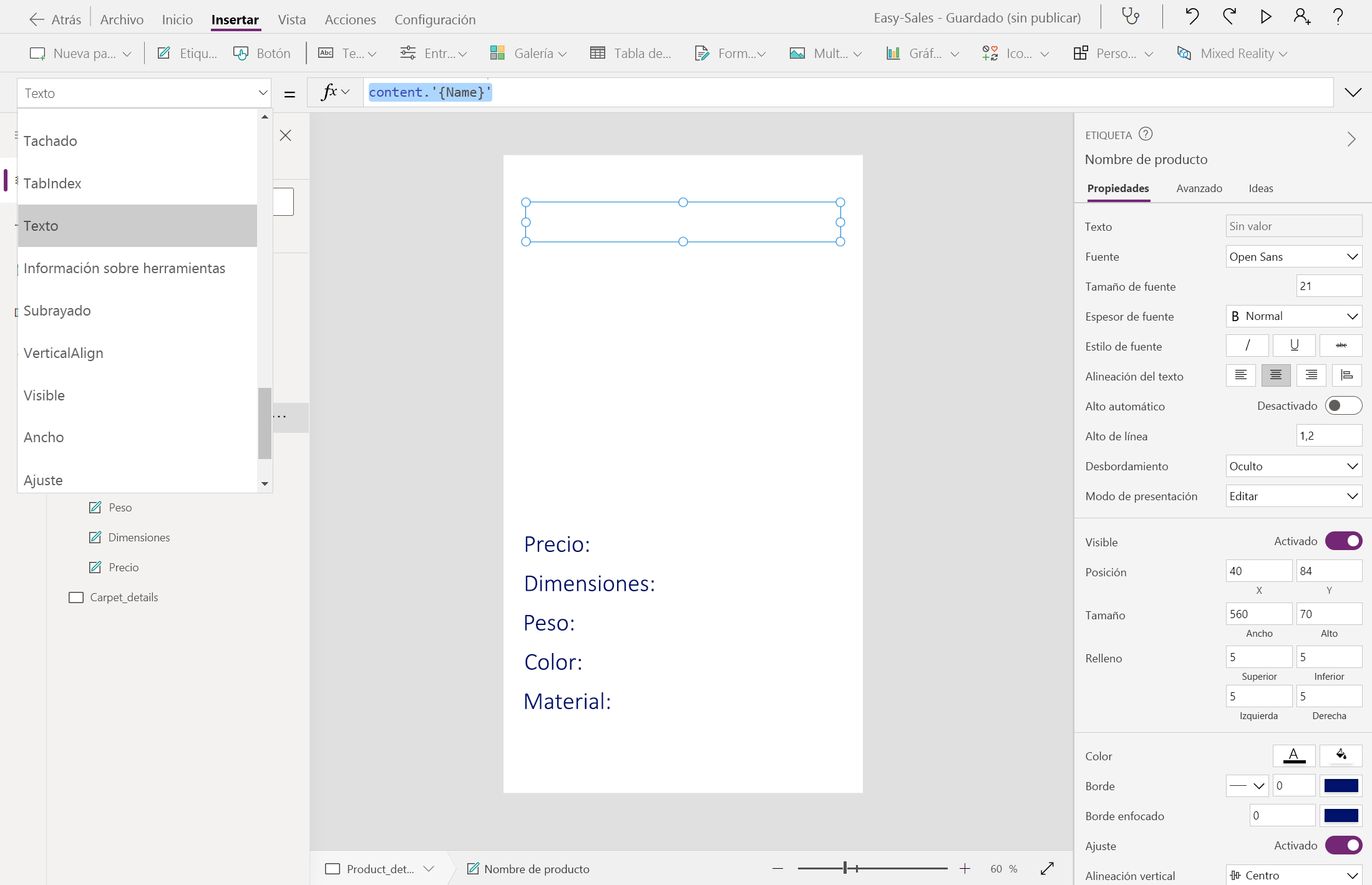Switch to the Avanzado tab
This screenshot has height=885, width=1372.
click(x=1199, y=188)
